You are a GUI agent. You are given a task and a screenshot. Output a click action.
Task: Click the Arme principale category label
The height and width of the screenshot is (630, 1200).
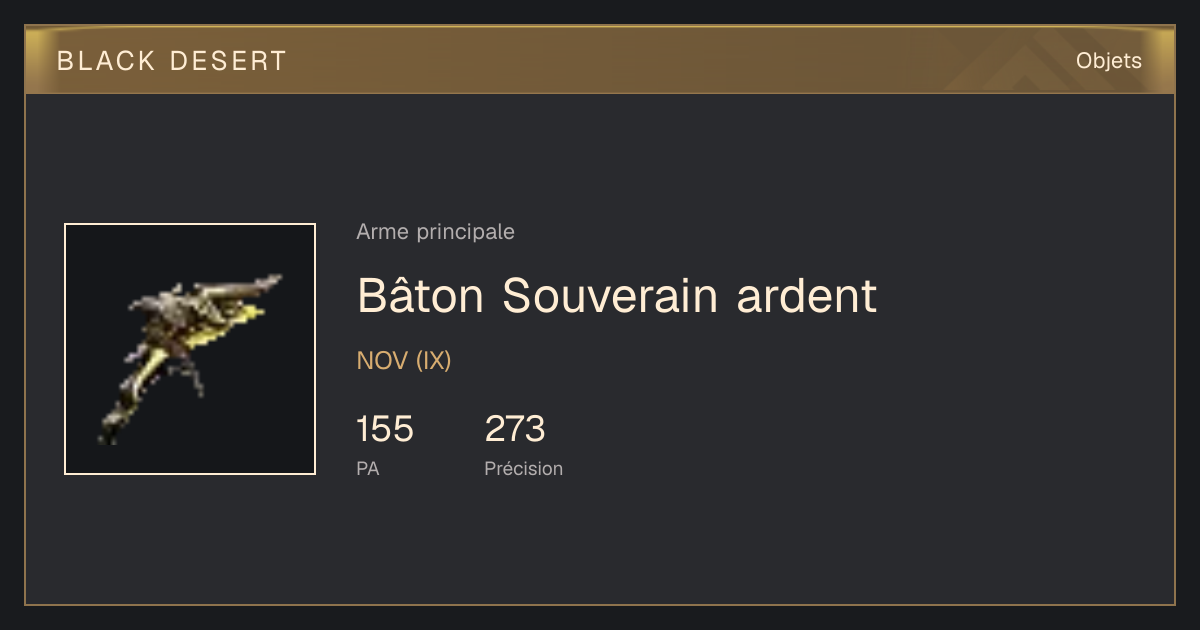point(436,232)
